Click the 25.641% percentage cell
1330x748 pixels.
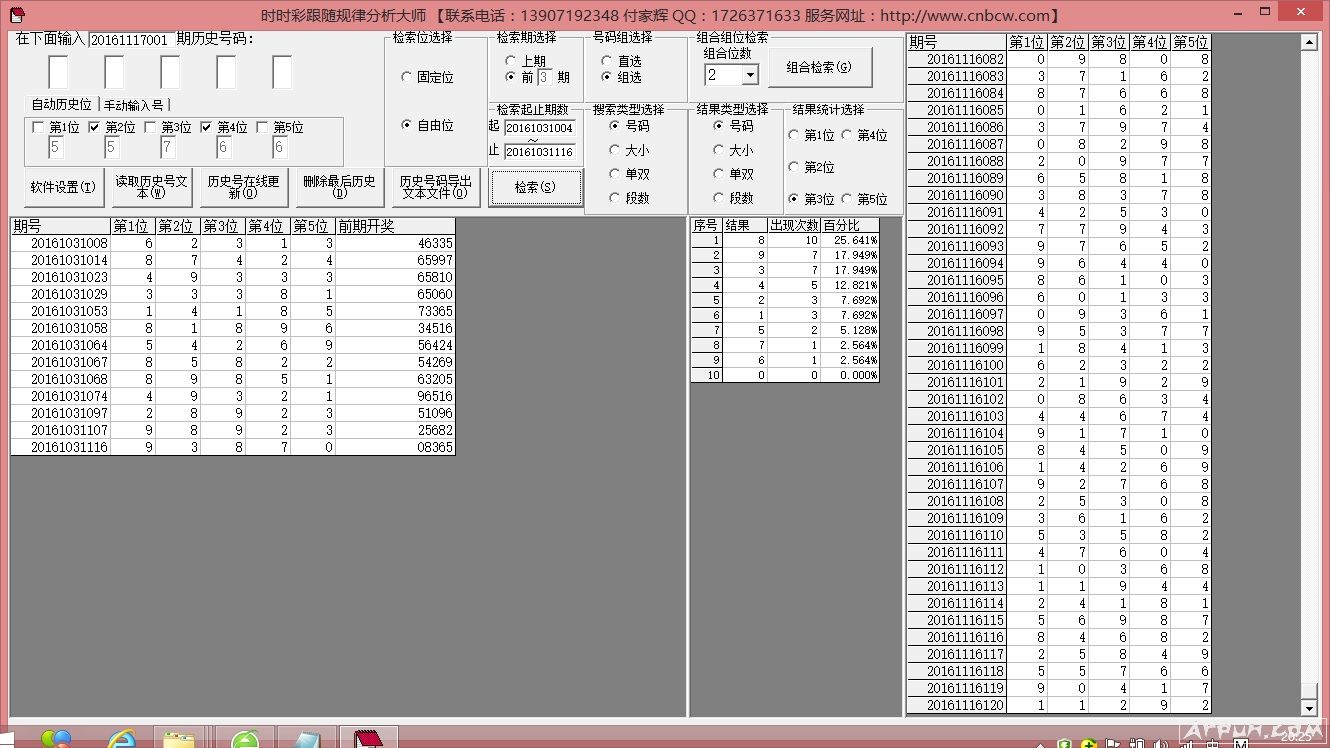click(x=850, y=240)
